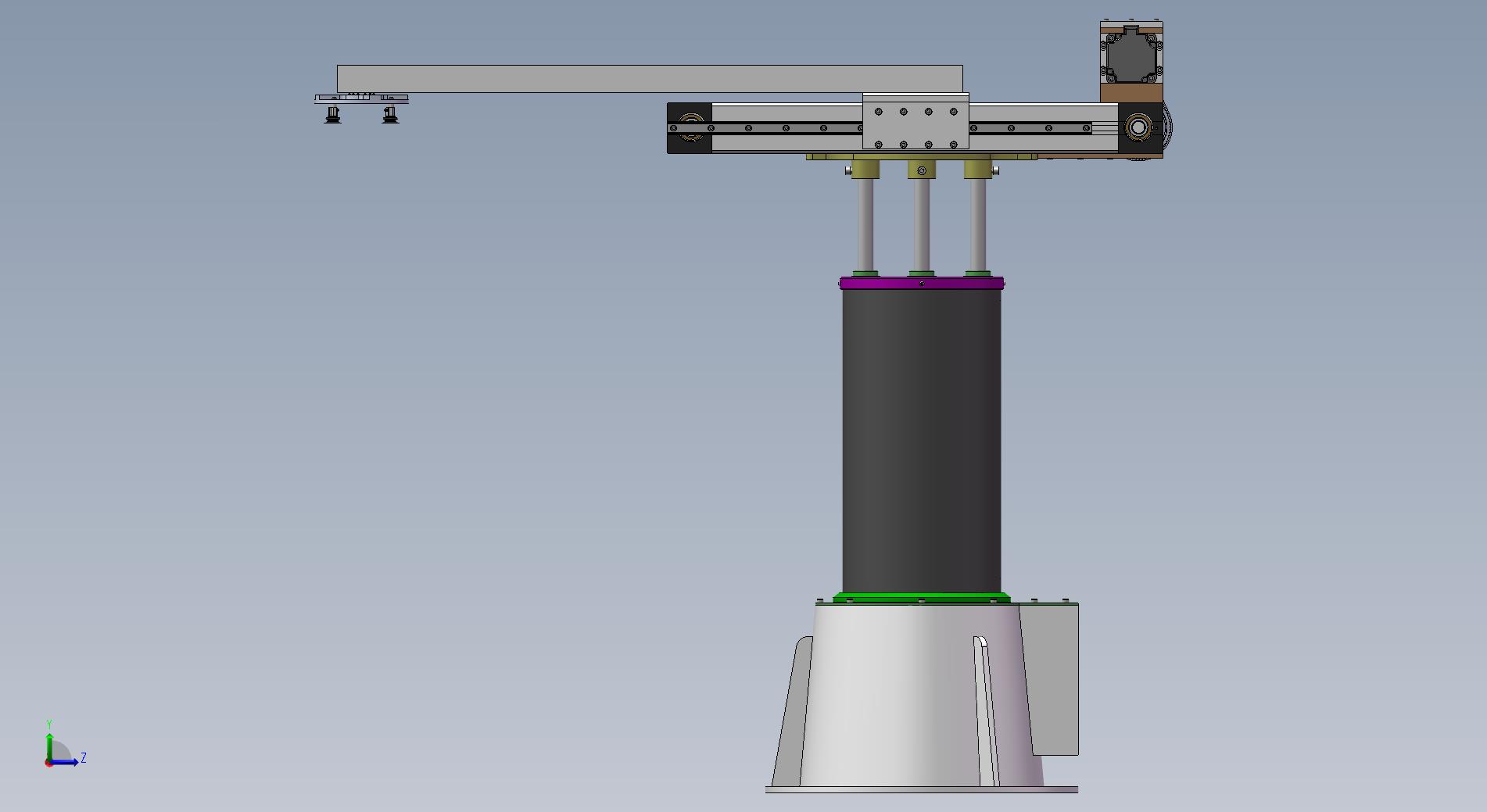Viewport: 1487px width, 812px height.
Task: Select the flat bottom floor plate
Action: click(x=922, y=790)
